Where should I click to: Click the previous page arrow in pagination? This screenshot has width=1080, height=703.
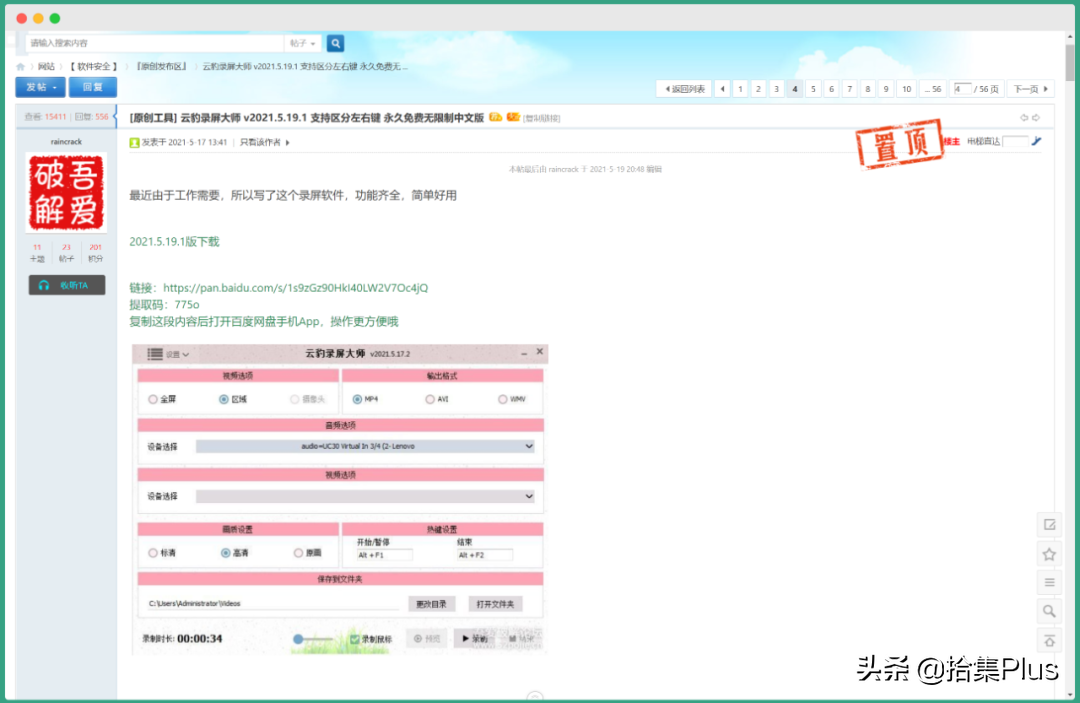(x=722, y=89)
